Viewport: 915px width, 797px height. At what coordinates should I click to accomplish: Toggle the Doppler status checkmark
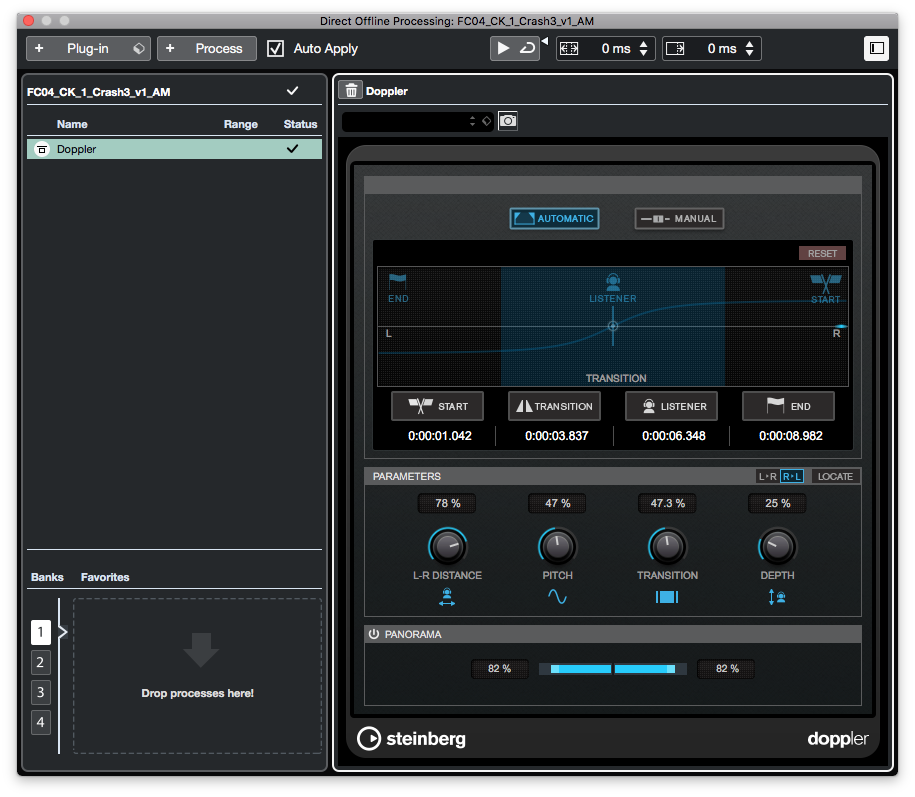(293, 149)
